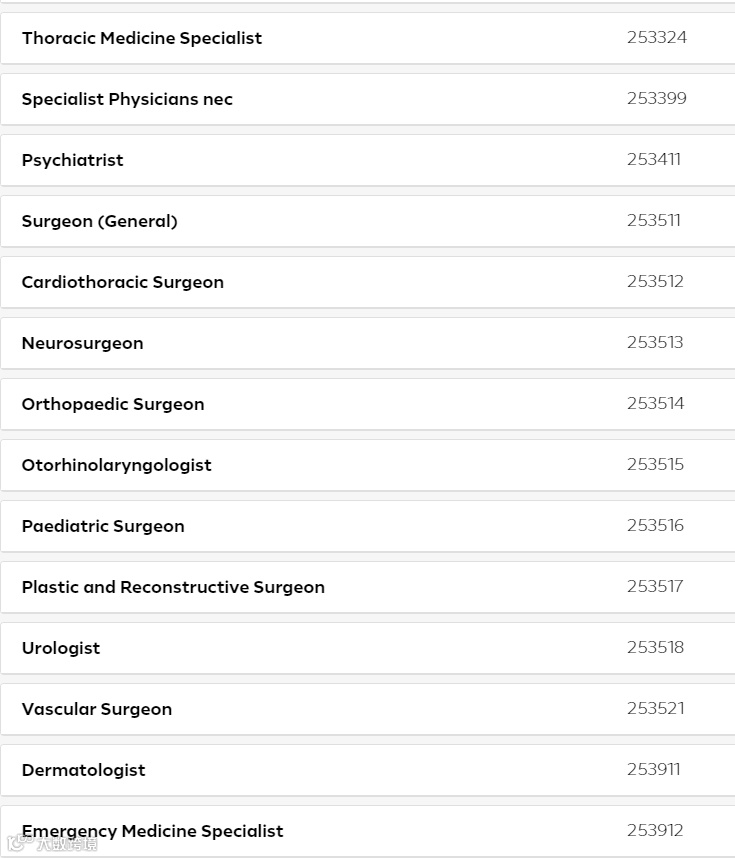Image resolution: width=735 pixels, height=858 pixels.
Task: Select the code 253411 for Psychiatrist
Action: click(654, 159)
